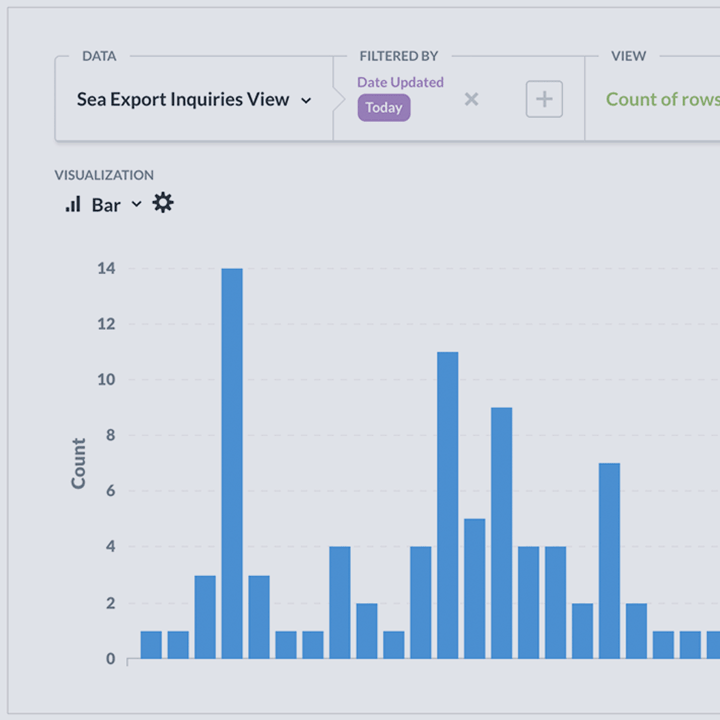Click the y-axis tick label 6
This screenshot has width=720, height=720.
coord(111,491)
